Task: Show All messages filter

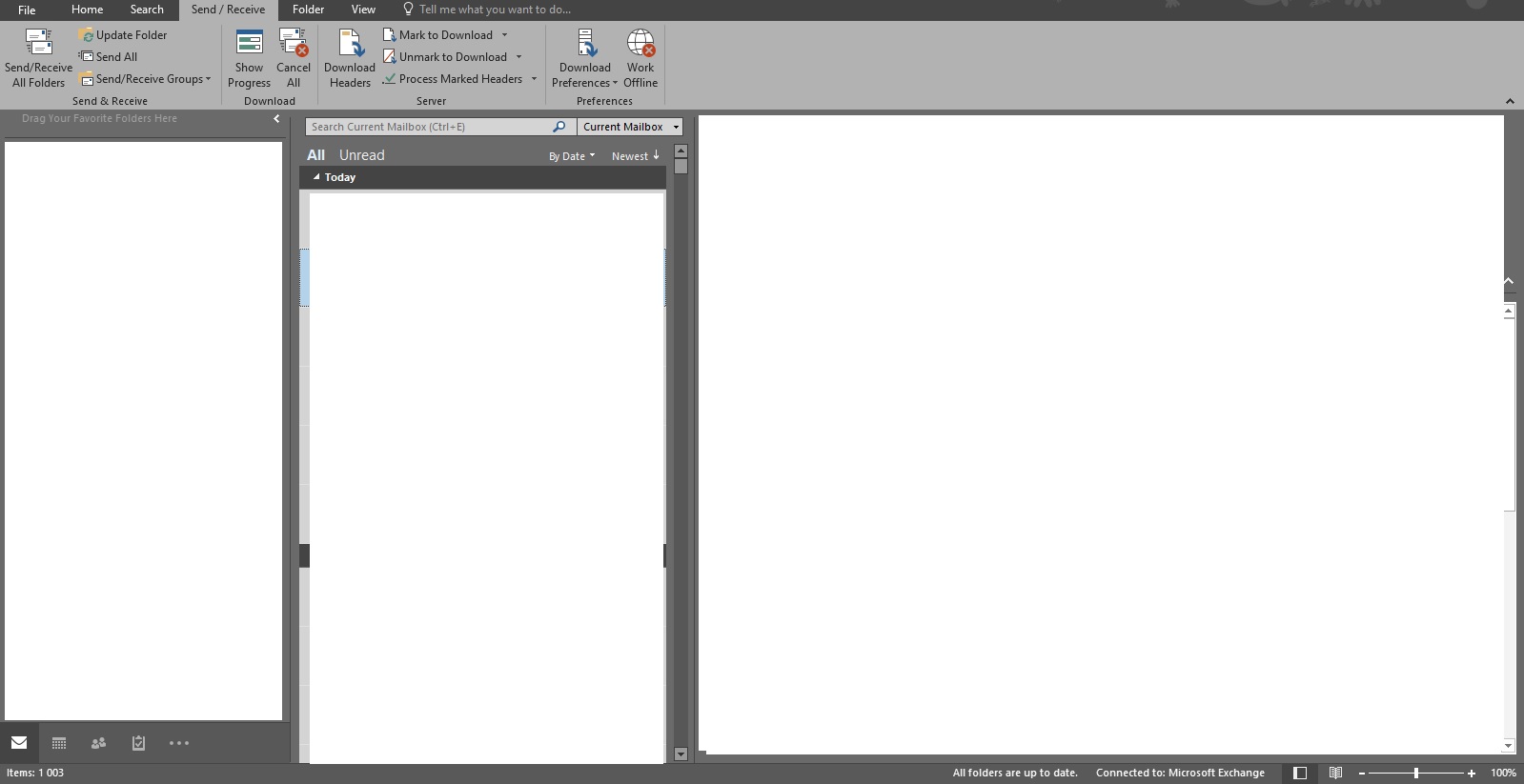Action: (x=315, y=155)
